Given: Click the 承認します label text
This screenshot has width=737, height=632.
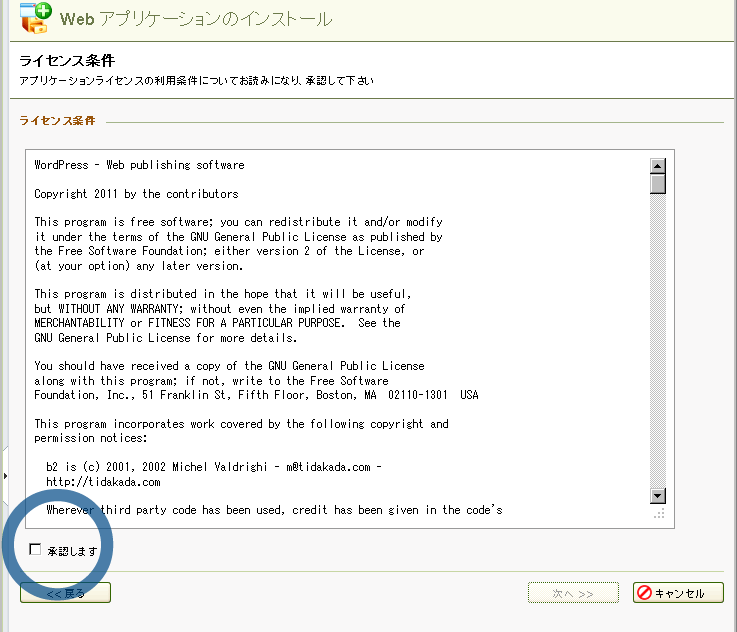Looking at the screenshot, I should [x=73, y=550].
